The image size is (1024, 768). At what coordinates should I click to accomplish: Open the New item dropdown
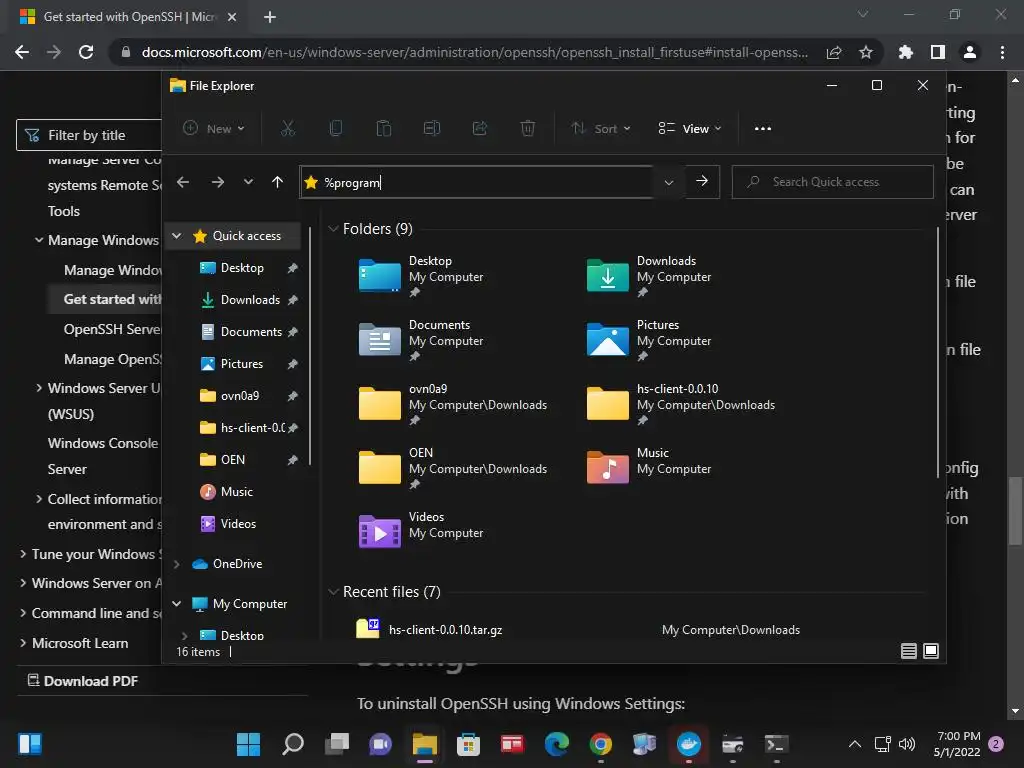point(214,129)
